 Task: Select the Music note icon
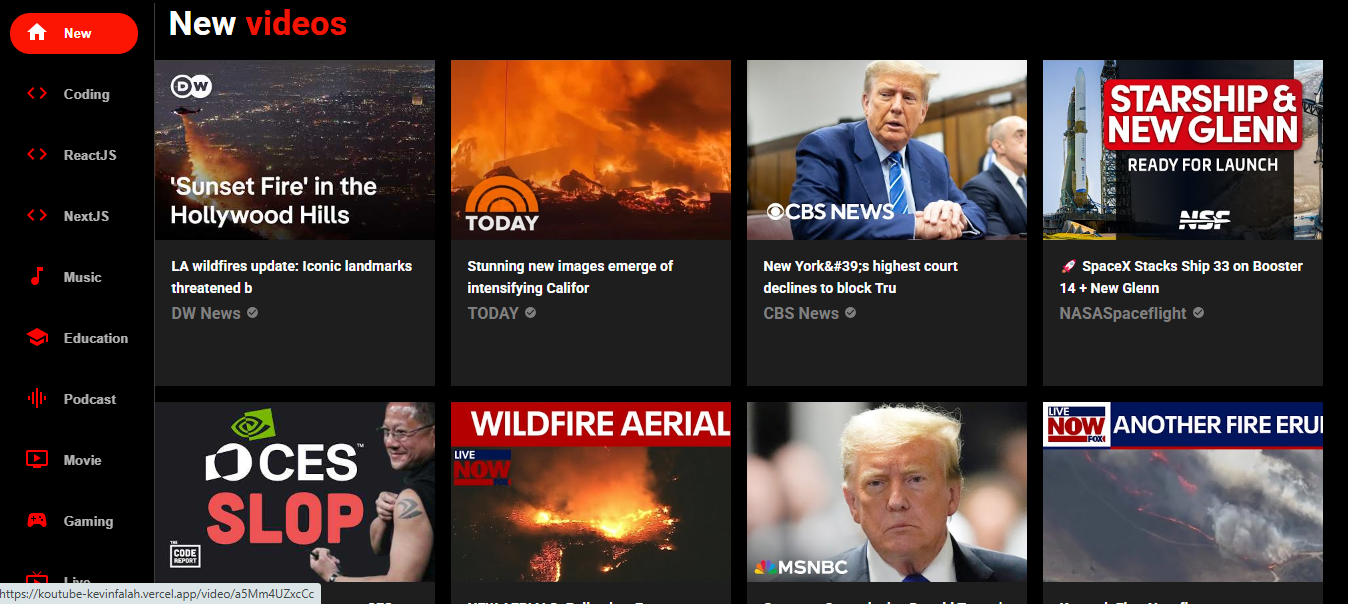click(37, 277)
